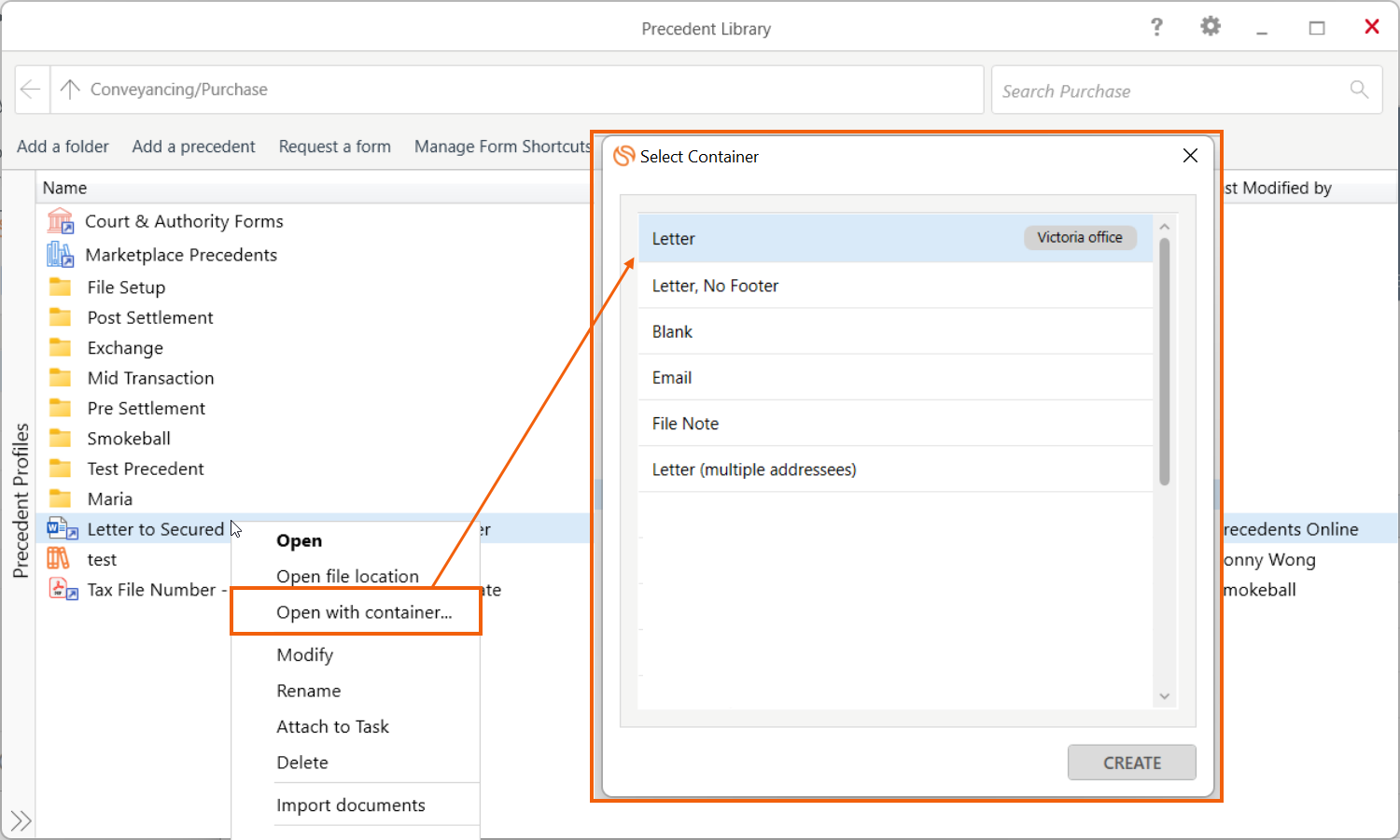Click Add a precedent
The width and height of the screenshot is (1400, 840).
pos(193,147)
